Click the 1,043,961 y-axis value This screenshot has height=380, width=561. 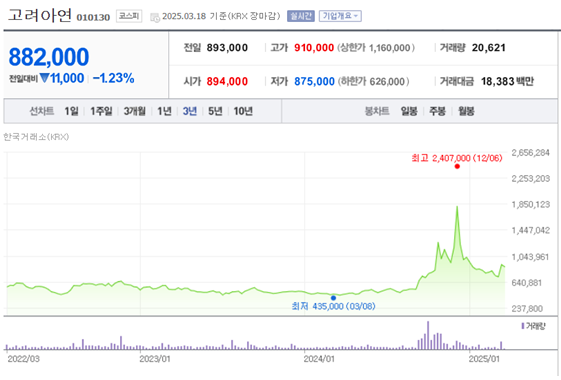coord(530,257)
